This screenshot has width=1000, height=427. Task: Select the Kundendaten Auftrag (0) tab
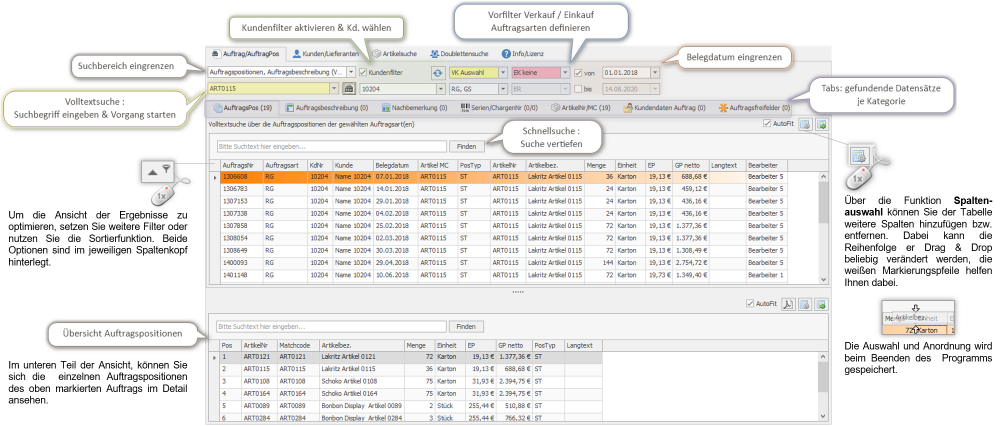(x=664, y=108)
